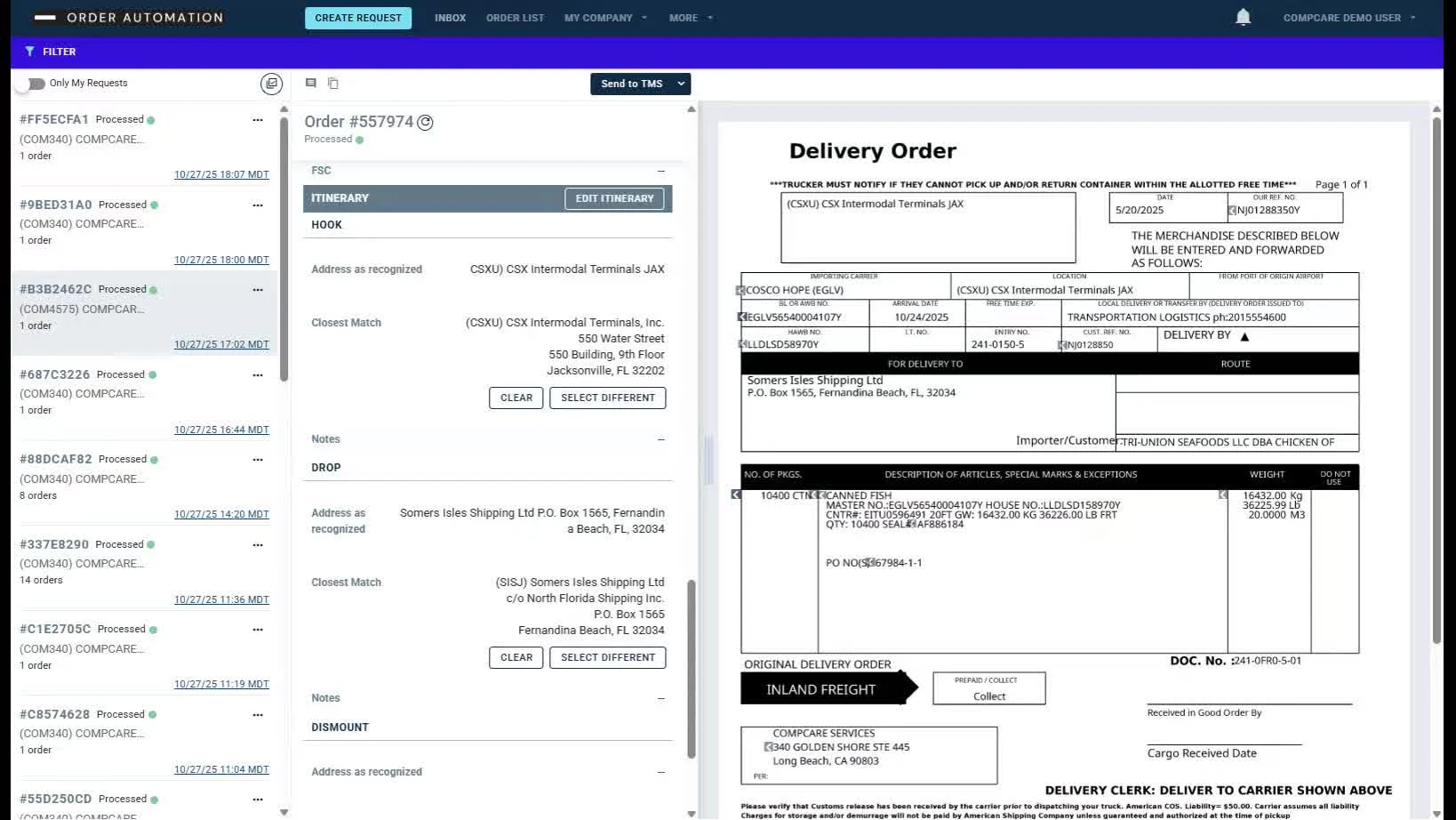Open the Compcare Demo User dropdown

pyautogui.click(x=1348, y=18)
